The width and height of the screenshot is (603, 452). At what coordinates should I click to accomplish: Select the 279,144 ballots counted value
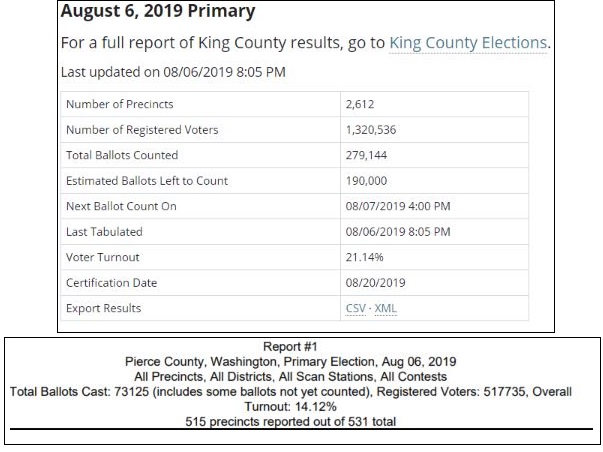pyautogui.click(x=367, y=155)
